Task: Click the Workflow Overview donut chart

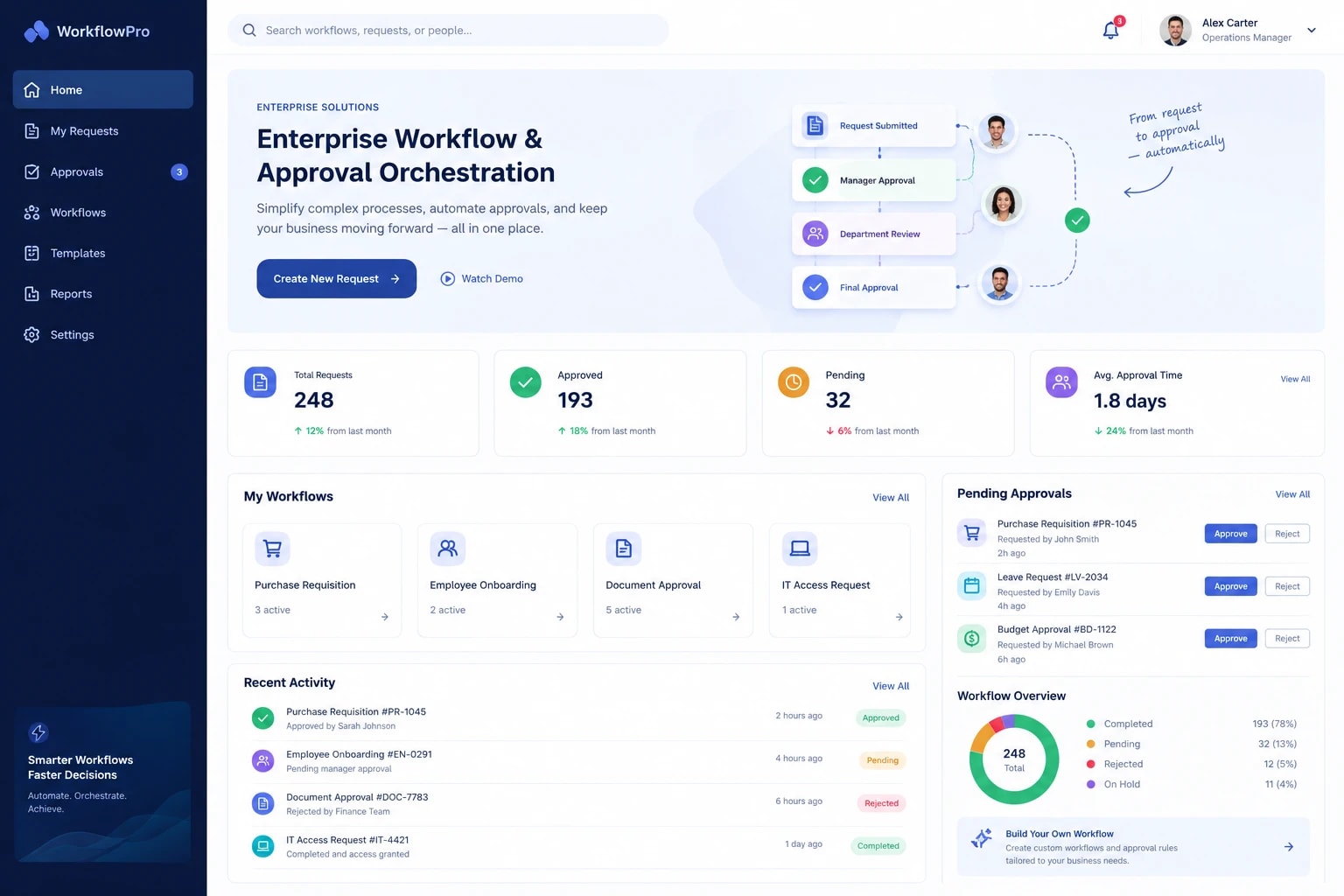Action: tap(1014, 759)
